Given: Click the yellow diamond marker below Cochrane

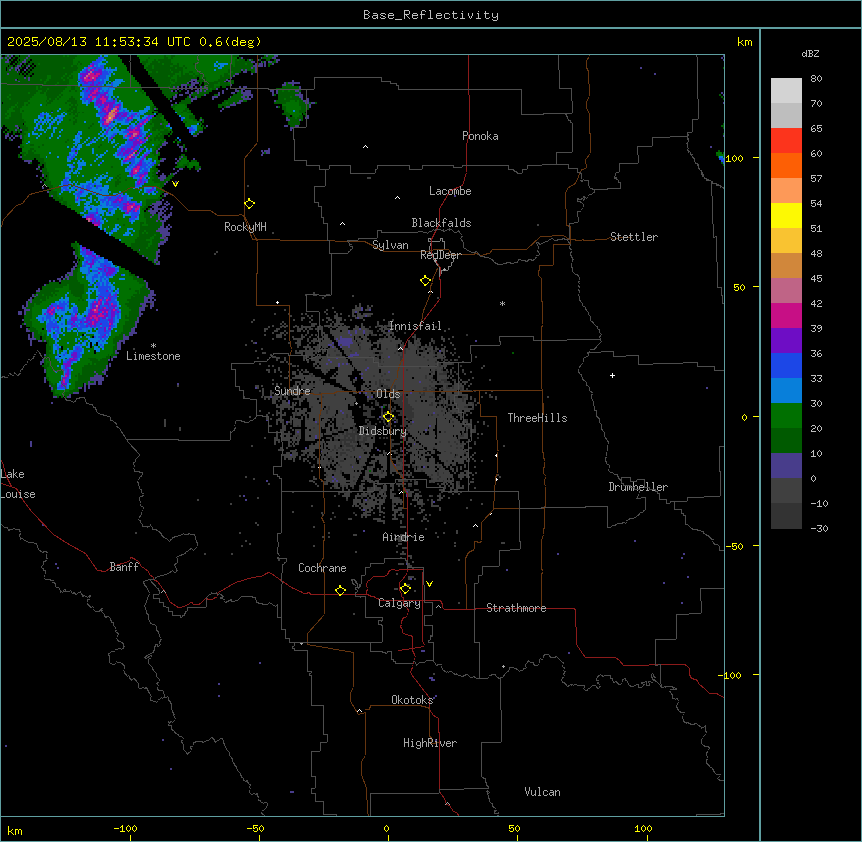Looking at the screenshot, I should (x=340, y=590).
